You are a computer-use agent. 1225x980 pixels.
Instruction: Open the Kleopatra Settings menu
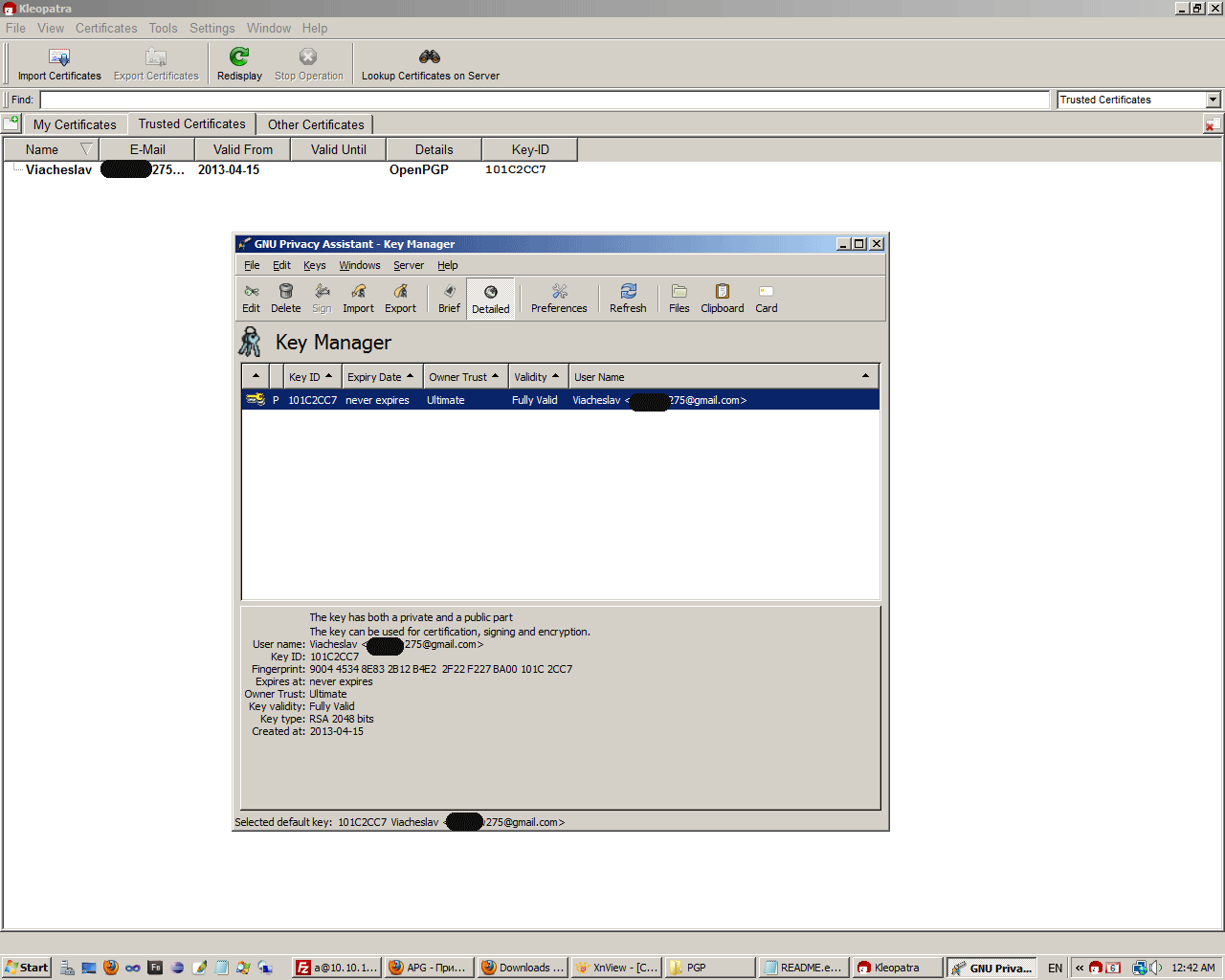click(x=212, y=28)
